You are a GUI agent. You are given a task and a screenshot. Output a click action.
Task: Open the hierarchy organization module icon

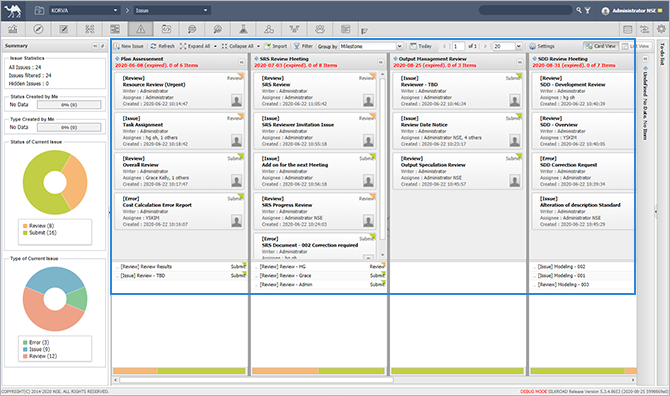coord(294,29)
